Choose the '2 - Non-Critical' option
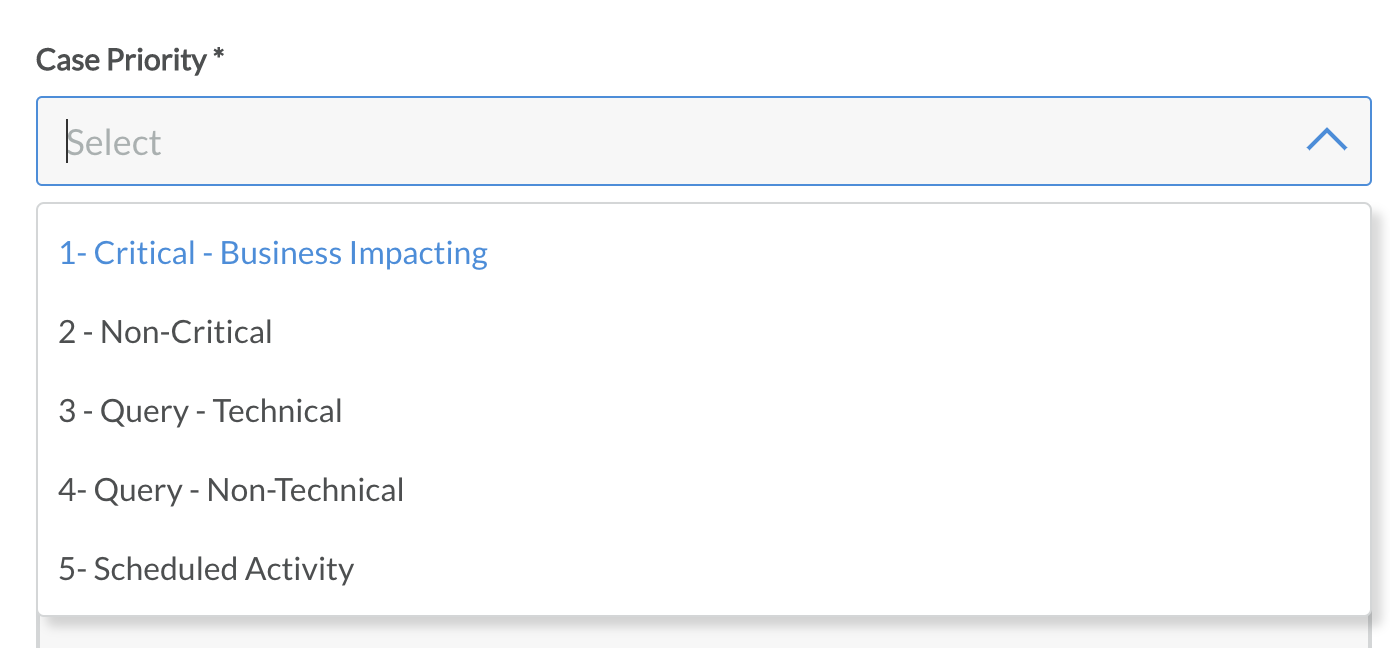Image resolution: width=1390 pixels, height=648 pixels. tap(165, 332)
